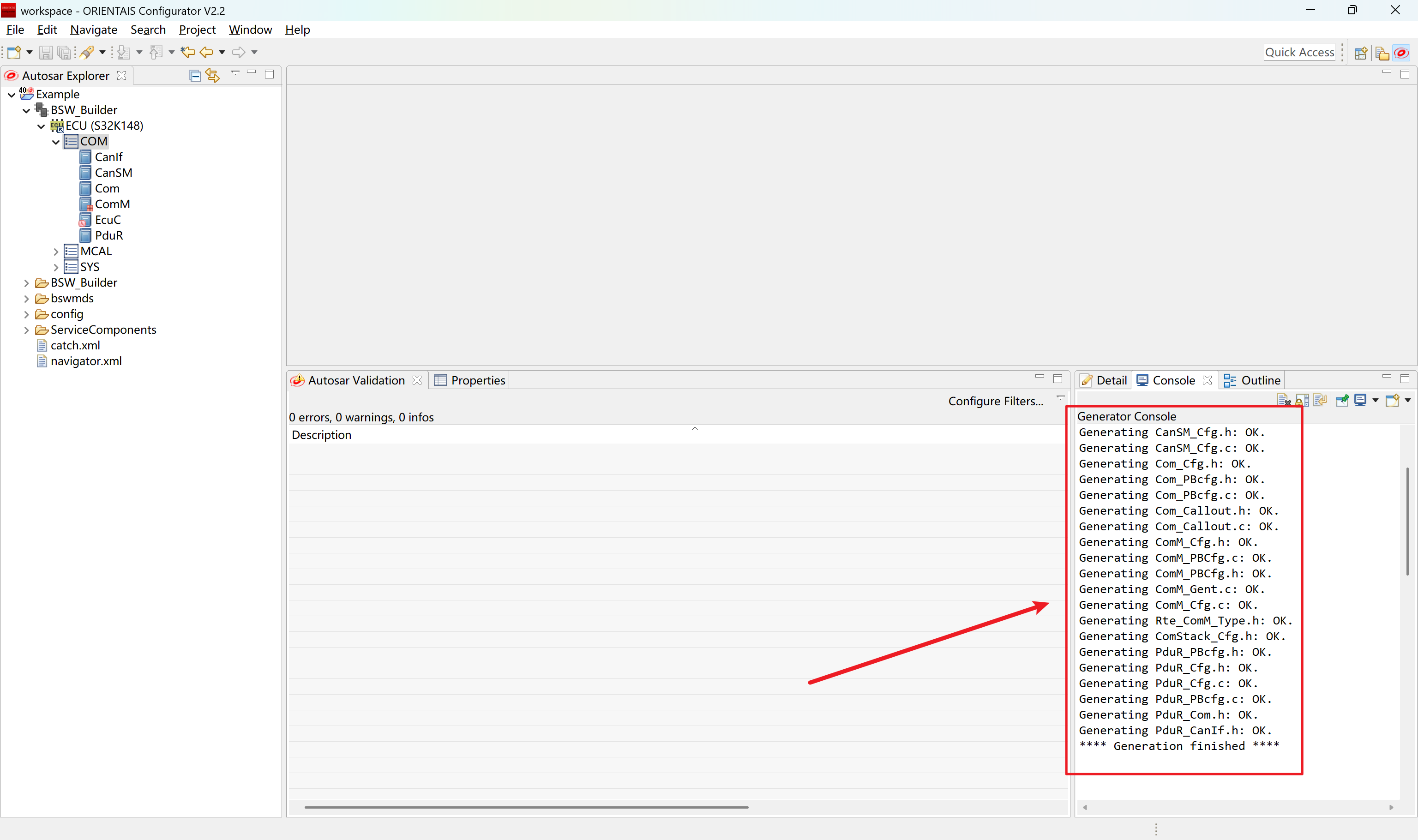1418x840 pixels.
Task: Click the console vertical scrollbar thumb
Action: [1407, 521]
